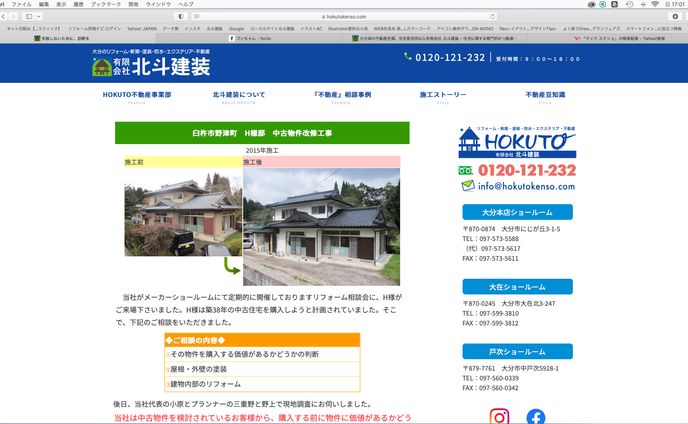
Task: Open the 編集 menu
Action: (x=44, y=4)
